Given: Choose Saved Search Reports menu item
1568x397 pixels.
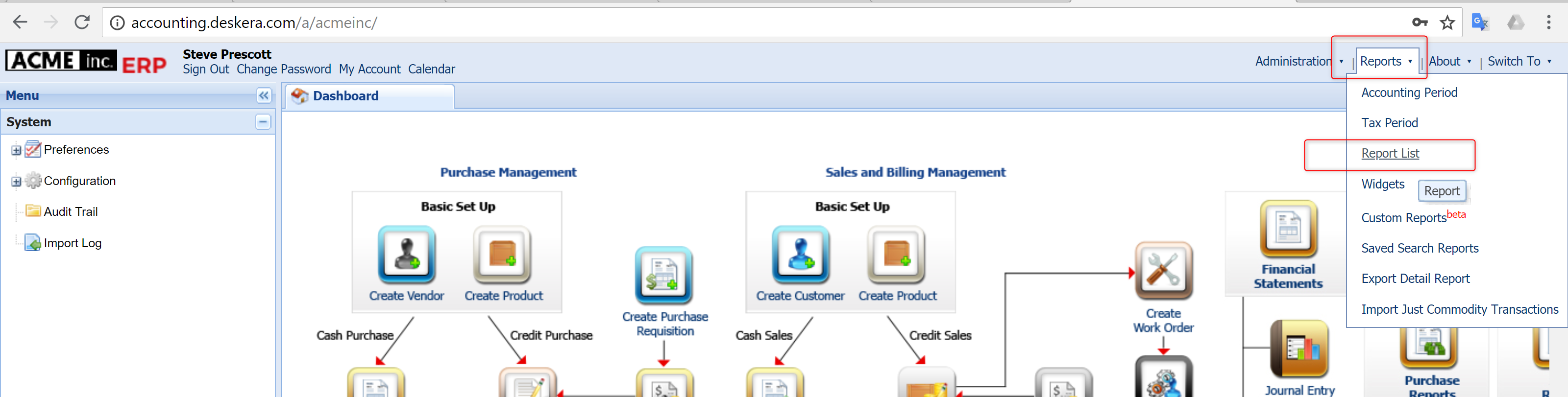Looking at the screenshot, I should [x=1420, y=248].
